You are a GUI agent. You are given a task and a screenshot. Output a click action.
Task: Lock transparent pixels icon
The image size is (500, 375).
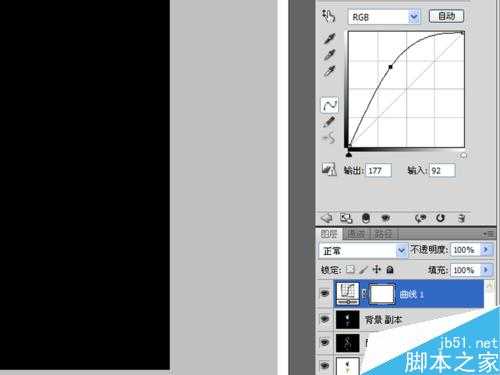tap(350, 269)
